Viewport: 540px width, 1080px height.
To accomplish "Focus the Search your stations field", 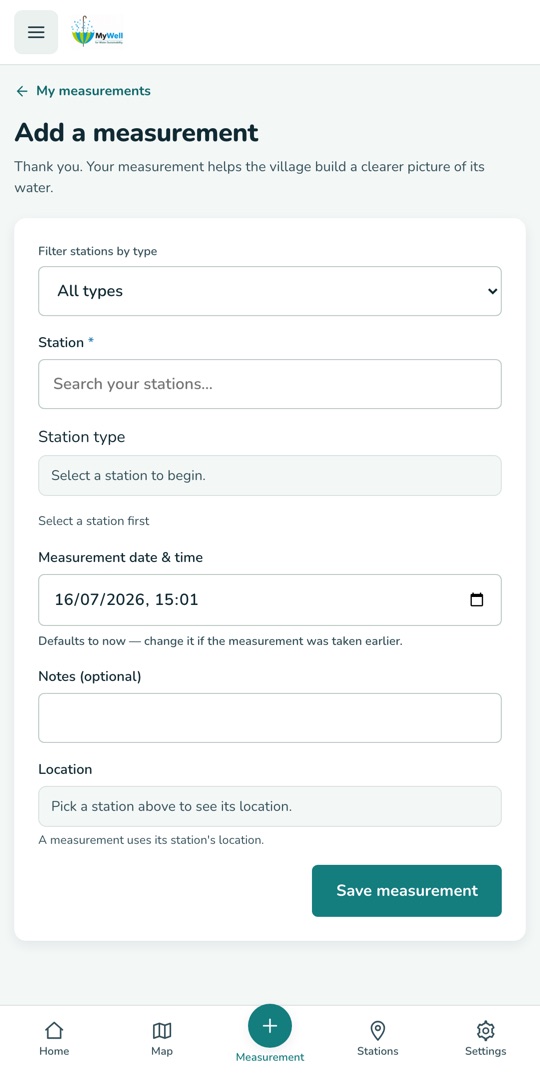I will [x=270, y=384].
